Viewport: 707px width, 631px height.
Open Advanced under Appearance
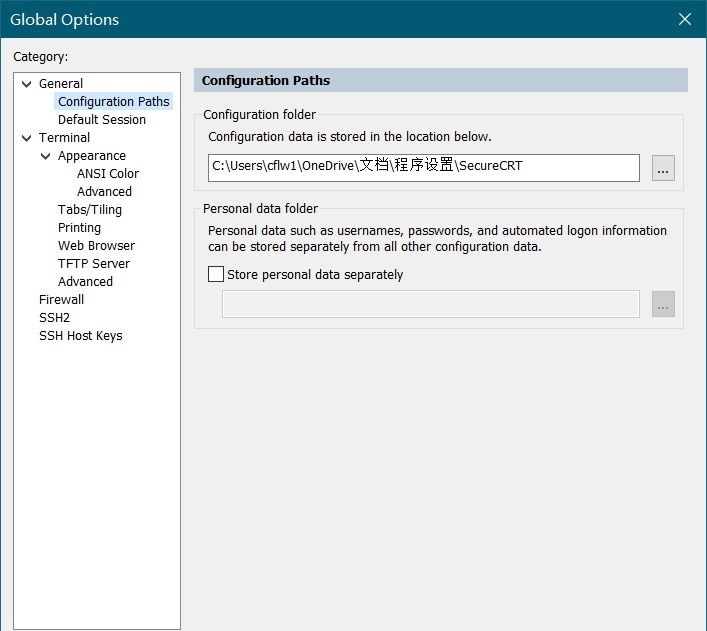[104, 192]
